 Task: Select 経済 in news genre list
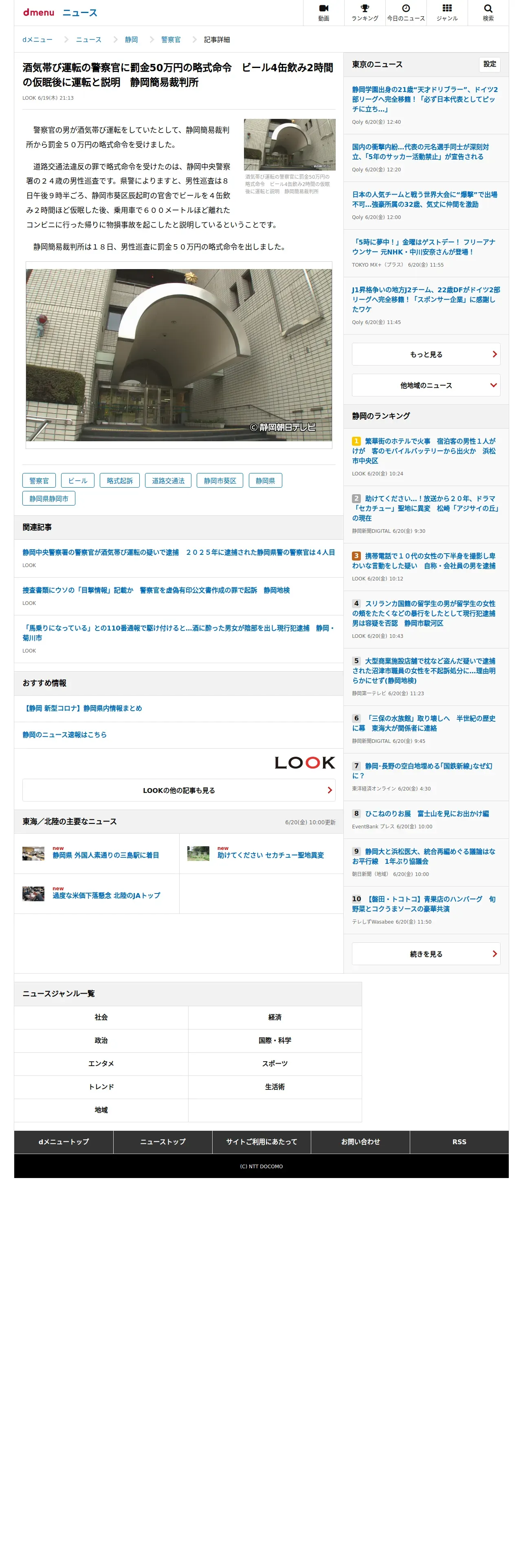tap(275, 1017)
